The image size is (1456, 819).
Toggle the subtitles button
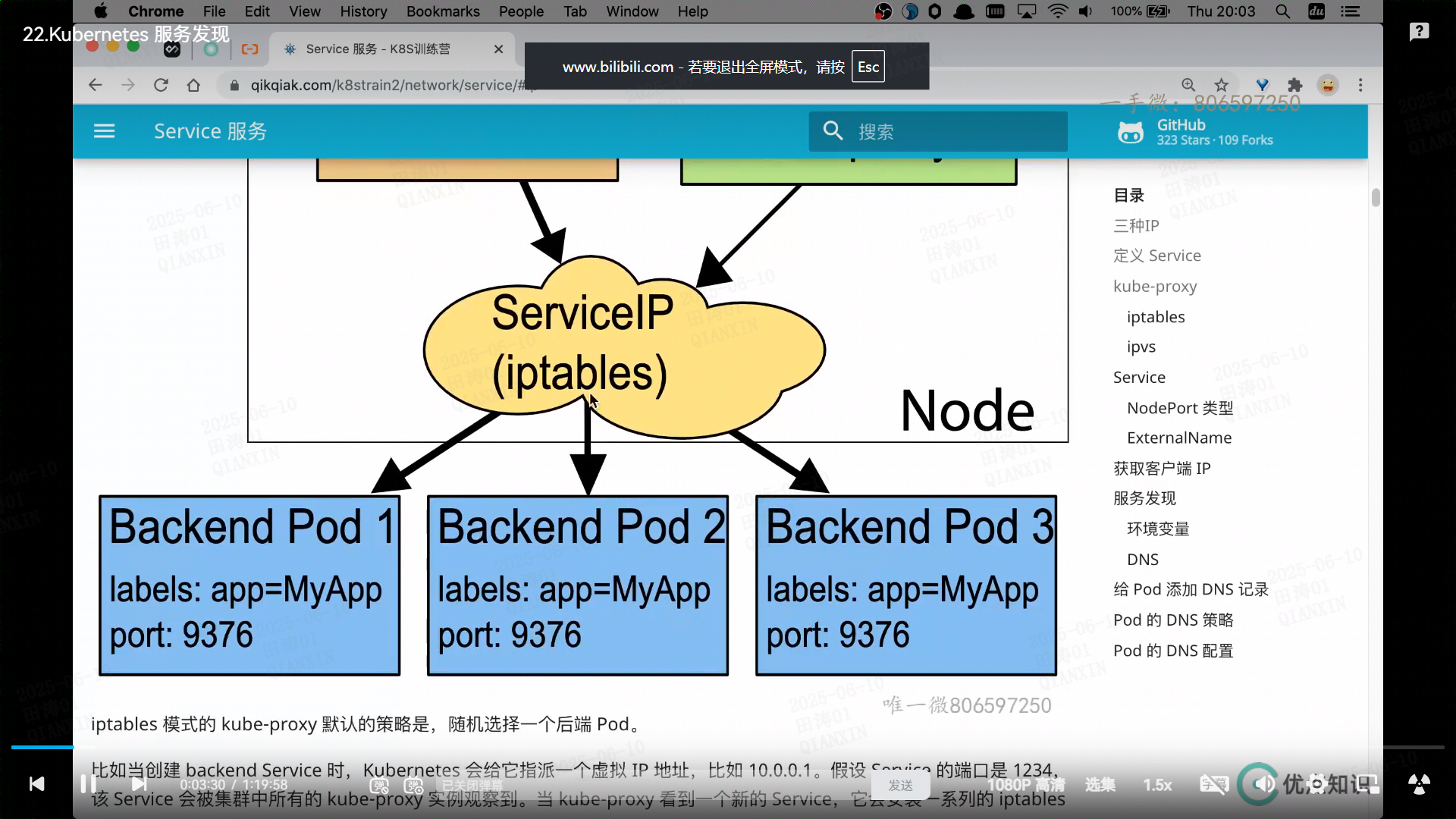click(1213, 784)
